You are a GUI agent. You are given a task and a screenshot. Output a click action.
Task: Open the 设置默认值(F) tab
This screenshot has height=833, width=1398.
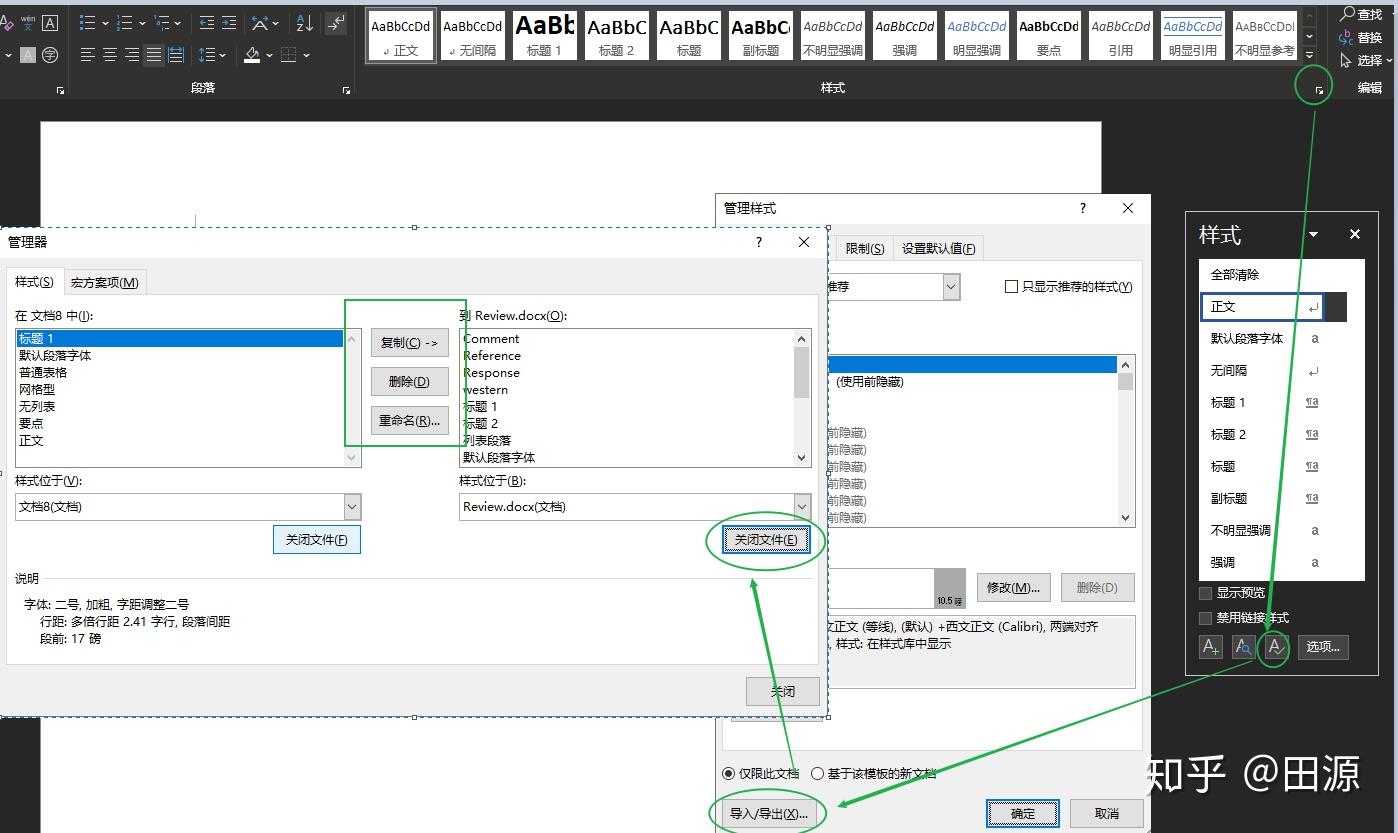[x=939, y=249]
